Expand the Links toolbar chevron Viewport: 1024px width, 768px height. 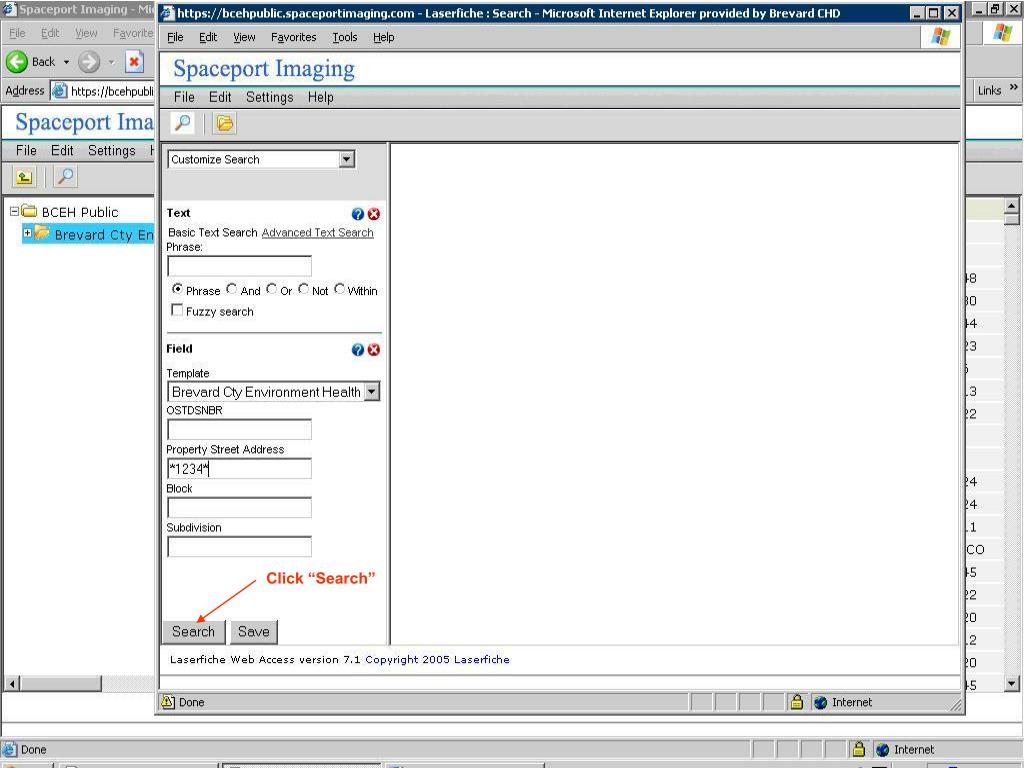1013,88
